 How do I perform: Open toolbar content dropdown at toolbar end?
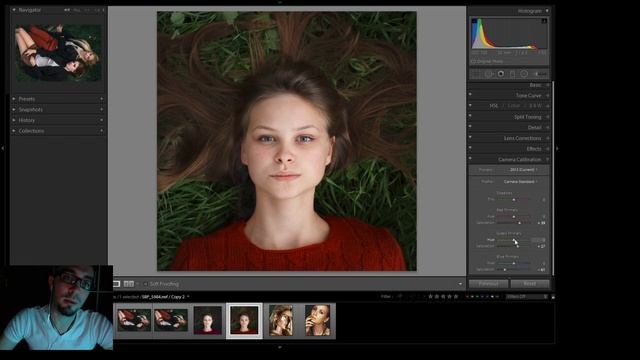460,284
